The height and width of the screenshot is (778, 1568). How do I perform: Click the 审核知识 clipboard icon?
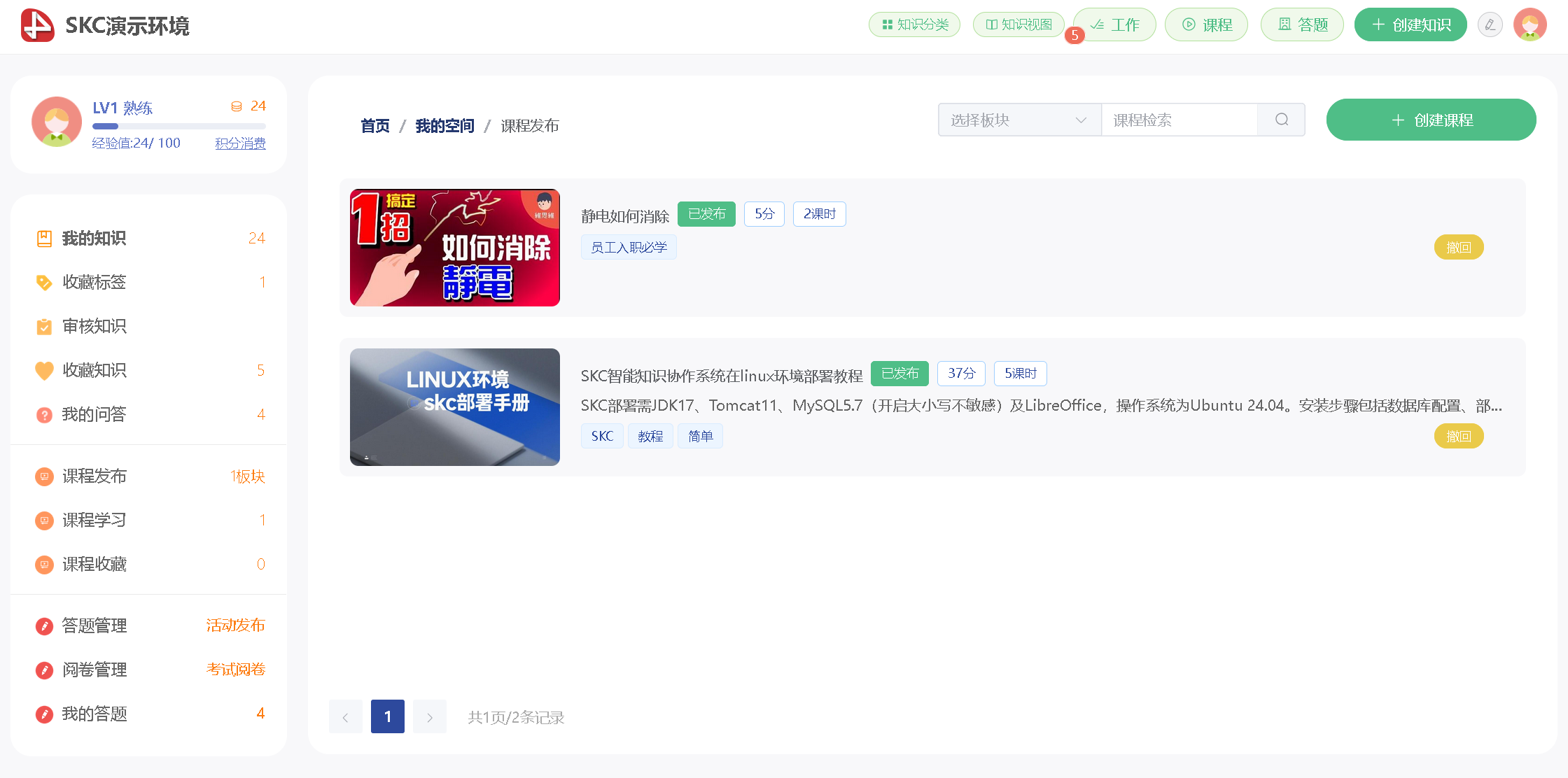[44, 327]
